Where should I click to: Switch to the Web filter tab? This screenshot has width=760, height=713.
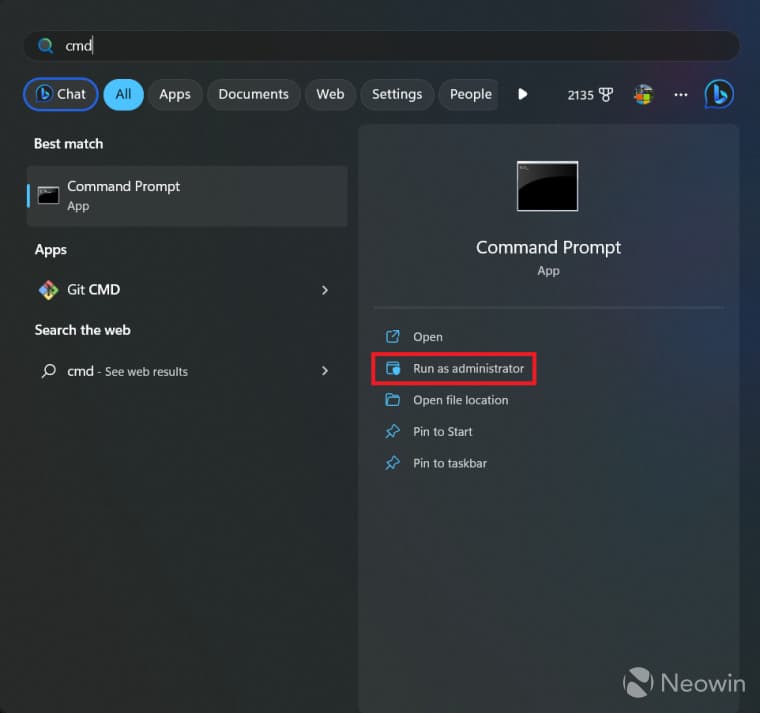click(x=330, y=94)
